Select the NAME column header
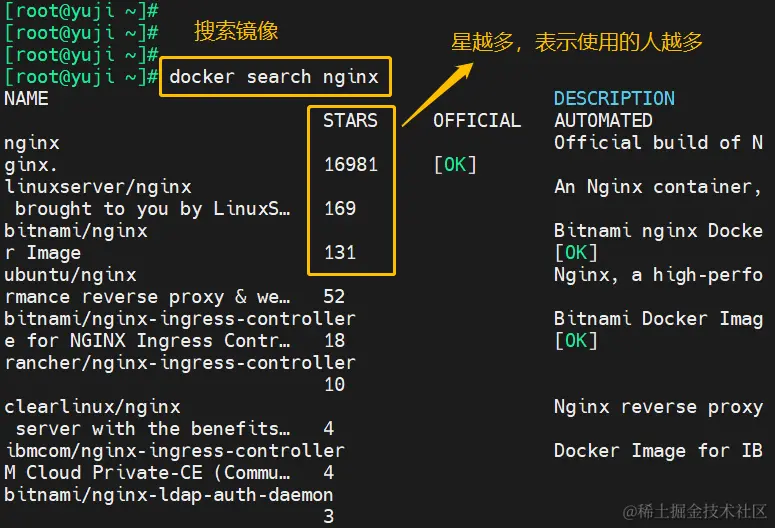Viewport: 775px width, 528px height. click(x=26, y=99)
